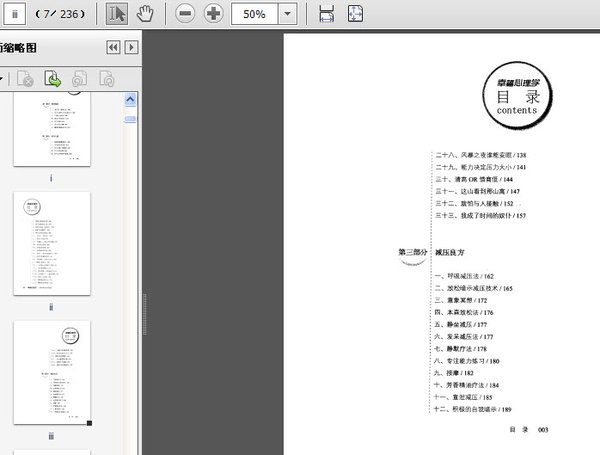Click the page icon with green arrow
600x455 pixels.
point(52,79)
